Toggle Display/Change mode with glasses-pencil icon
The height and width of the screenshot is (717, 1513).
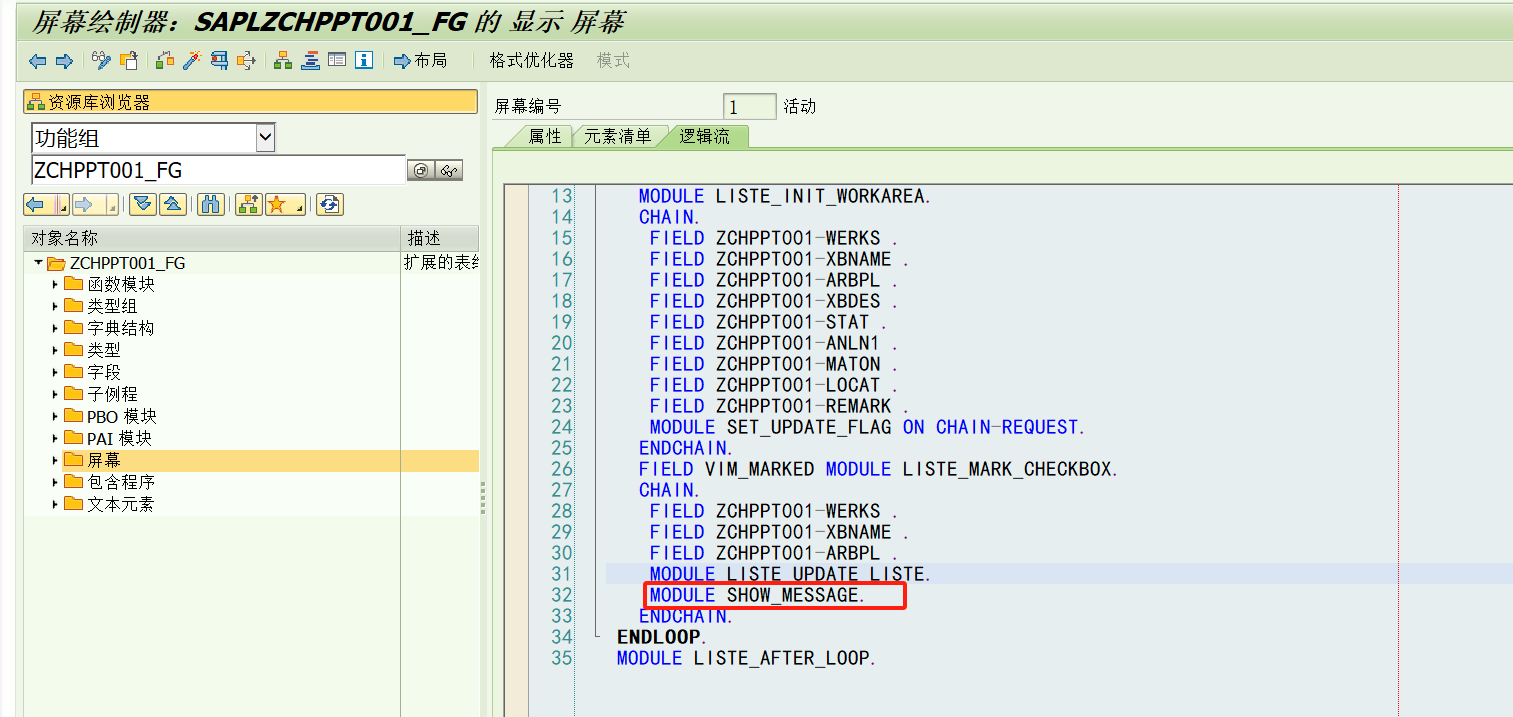[101, 61]
